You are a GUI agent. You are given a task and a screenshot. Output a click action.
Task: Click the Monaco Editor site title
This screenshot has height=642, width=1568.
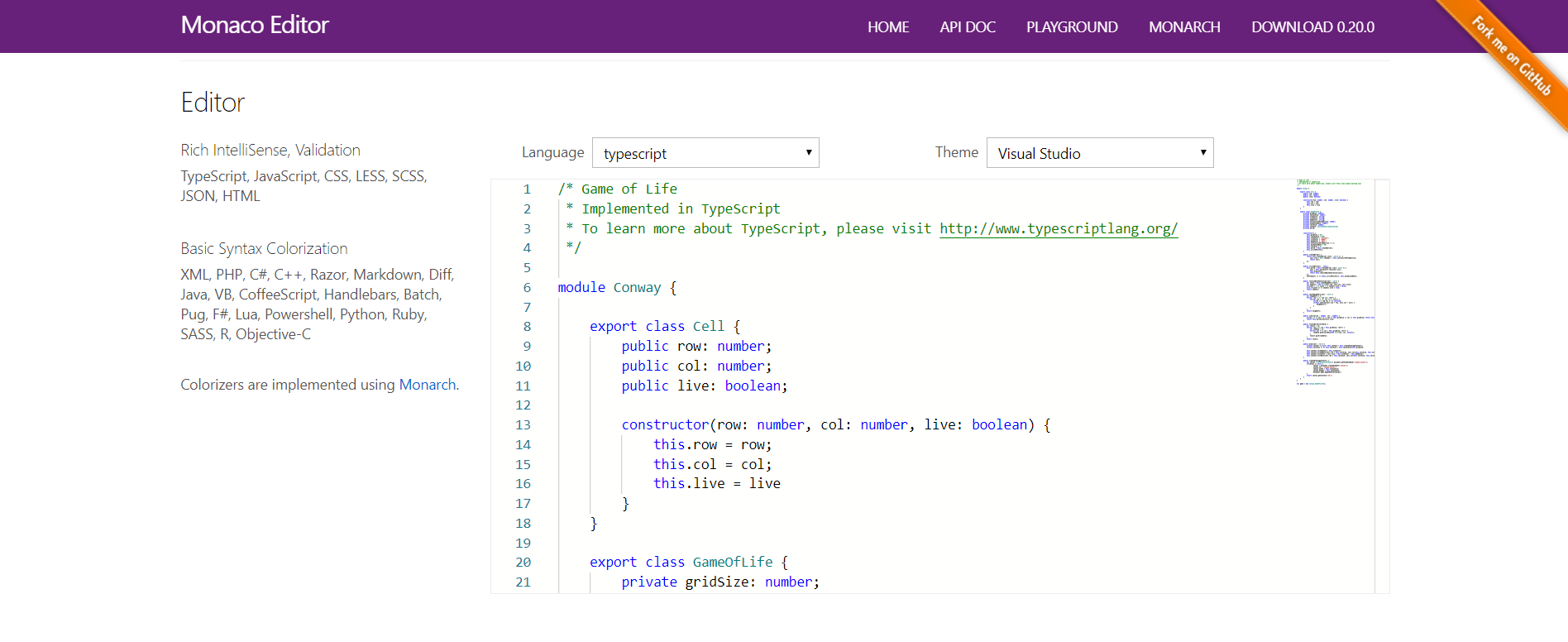coord(255,26)
